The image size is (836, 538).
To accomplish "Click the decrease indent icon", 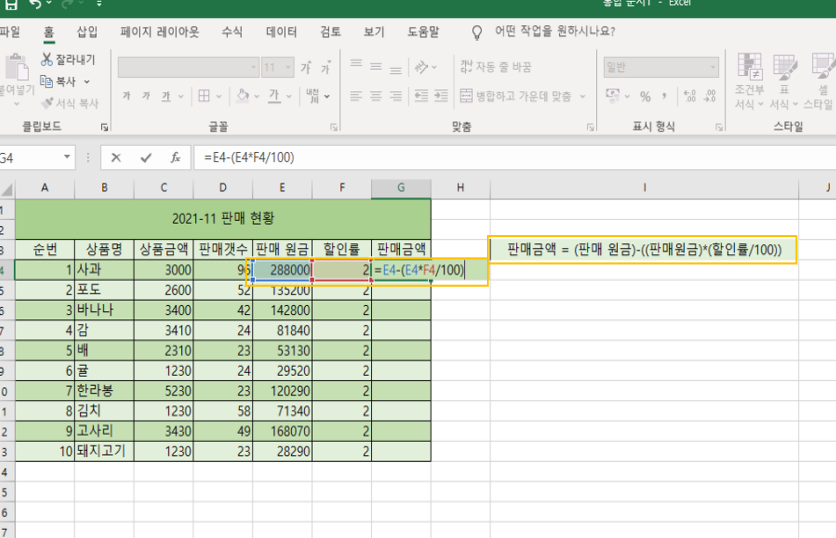I will pyautogui.click(x=421, y=96).
